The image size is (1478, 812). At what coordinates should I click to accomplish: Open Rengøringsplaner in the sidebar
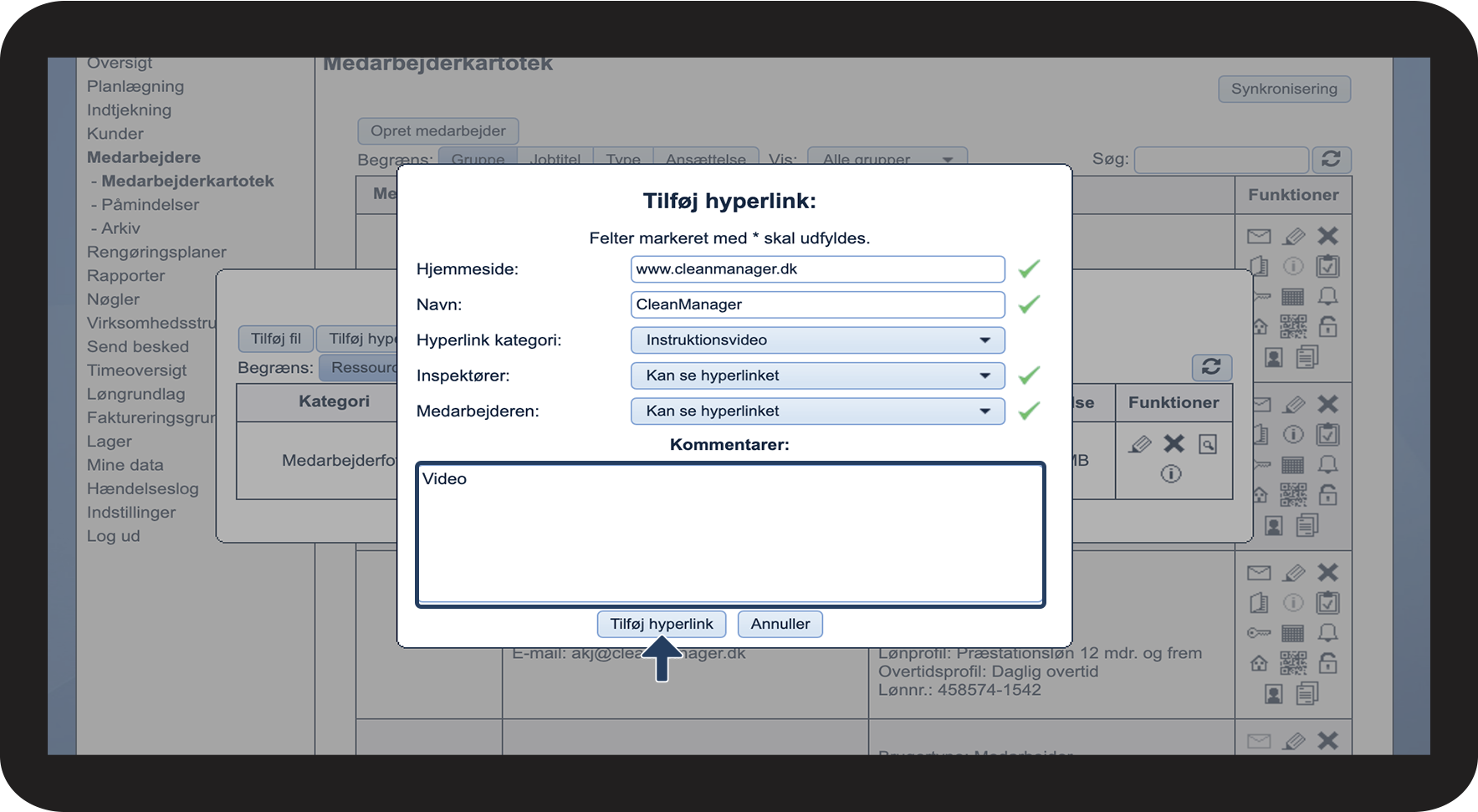pos(156,252)
